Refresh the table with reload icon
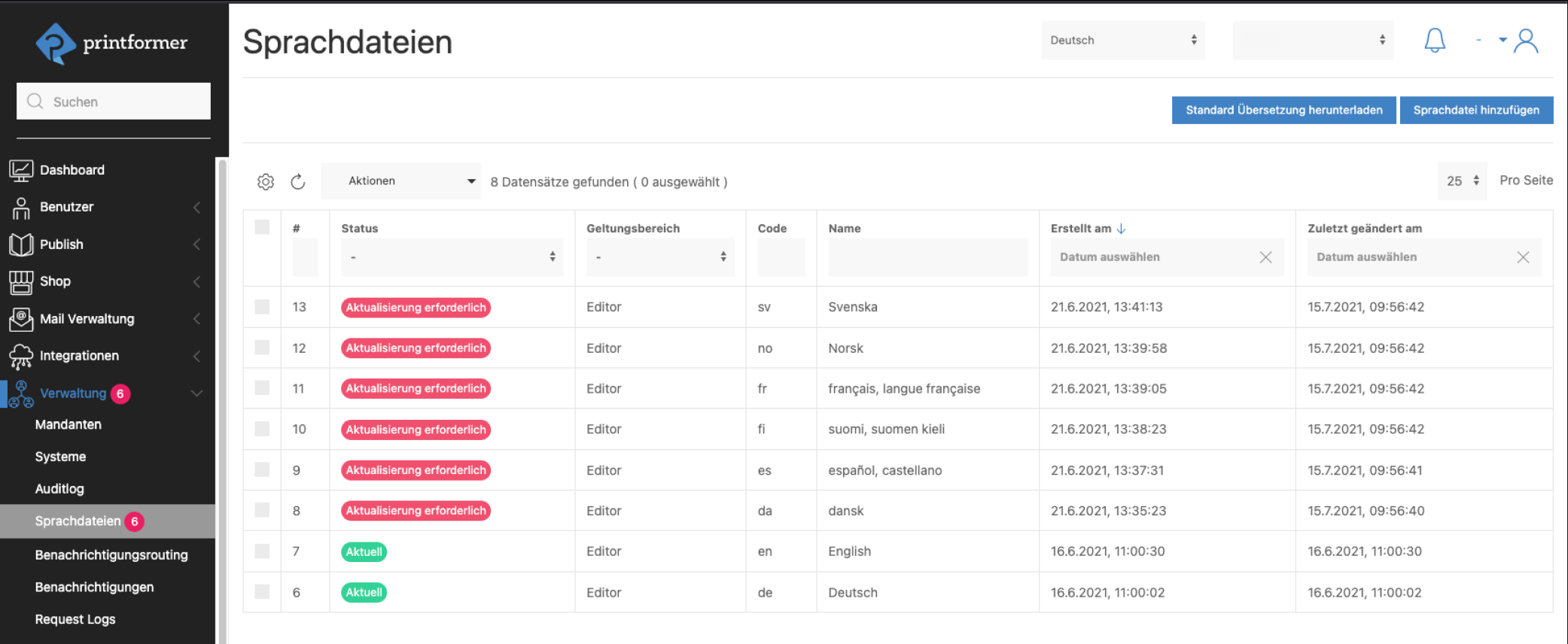Image resolution: width=1568 pixels, height=644 pixels. click(298, 181)
